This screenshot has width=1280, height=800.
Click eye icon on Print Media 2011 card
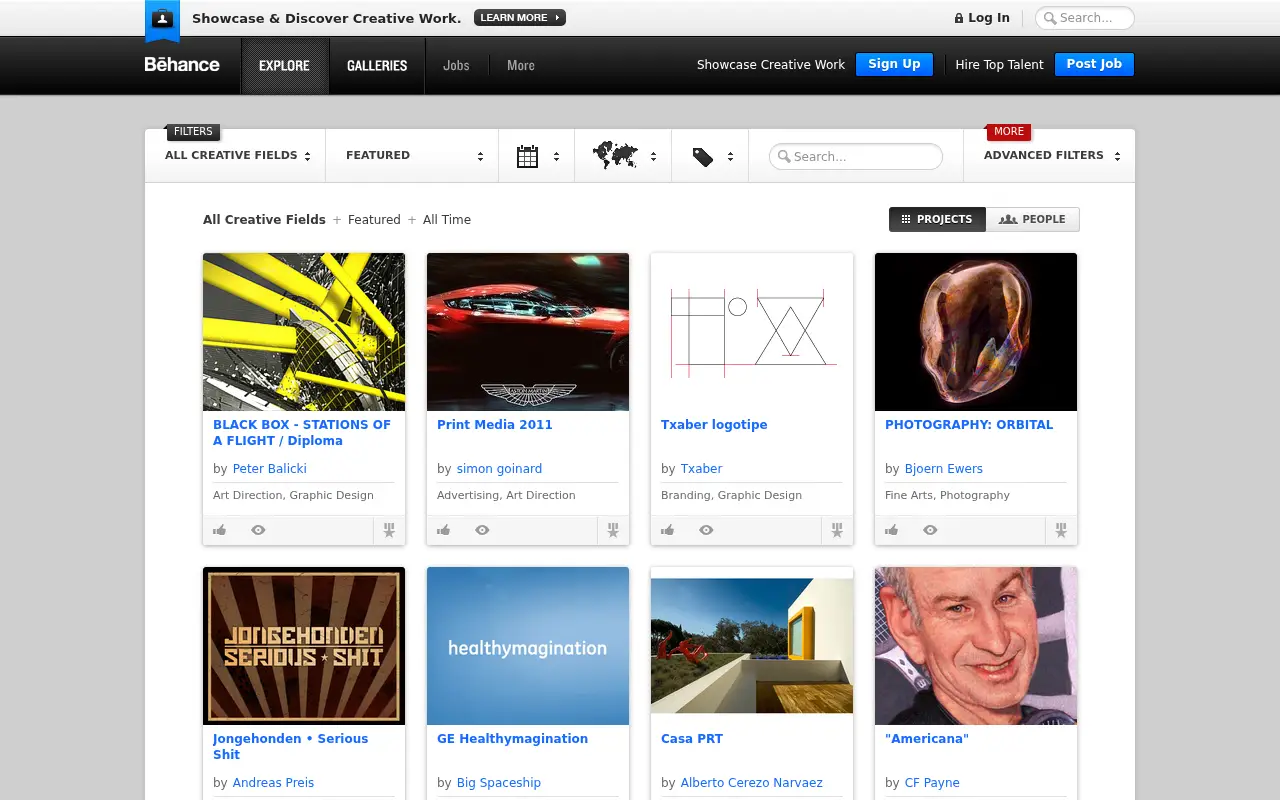482,530
